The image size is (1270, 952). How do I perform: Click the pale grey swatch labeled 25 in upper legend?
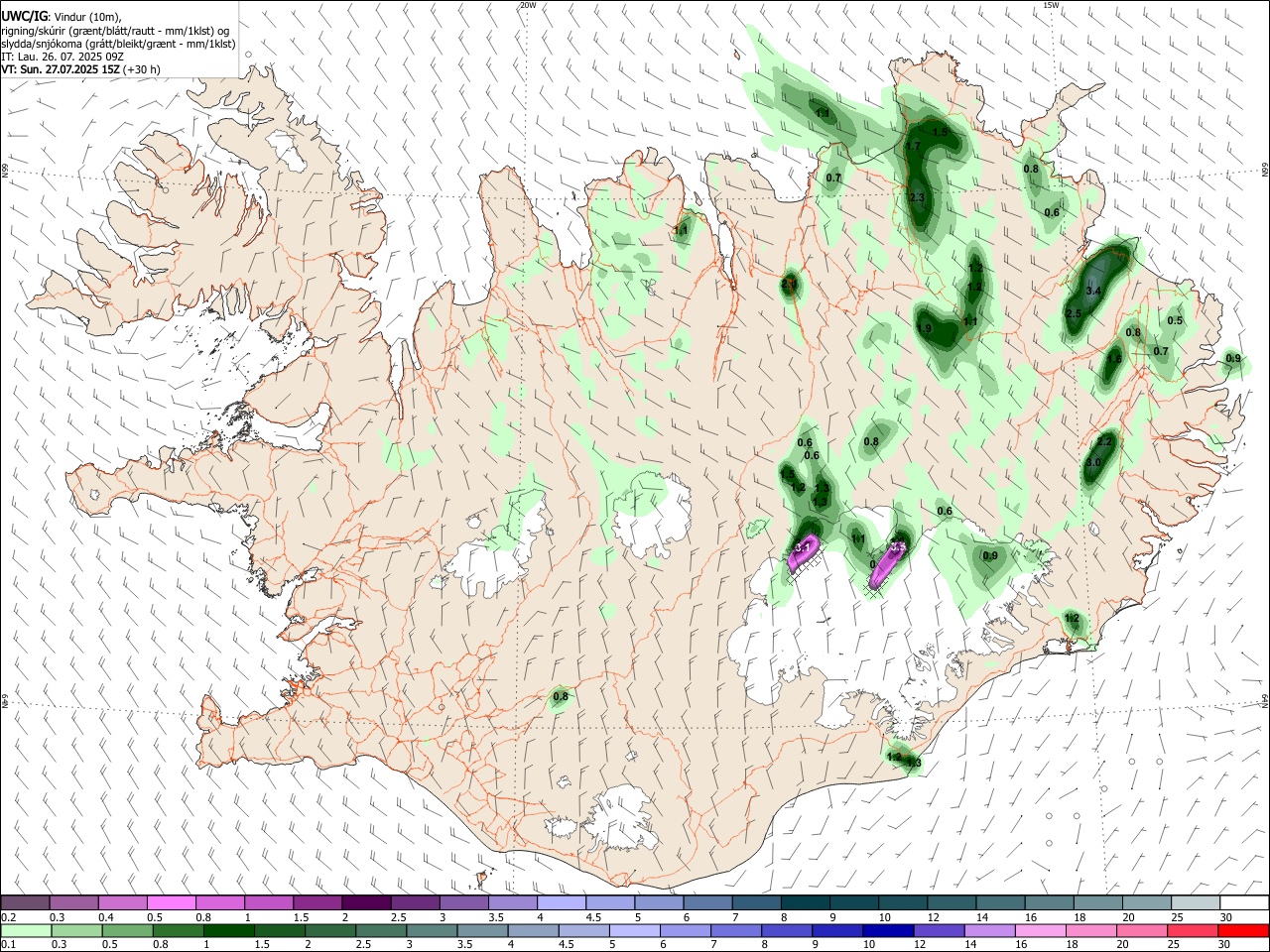coord(1196,902)
